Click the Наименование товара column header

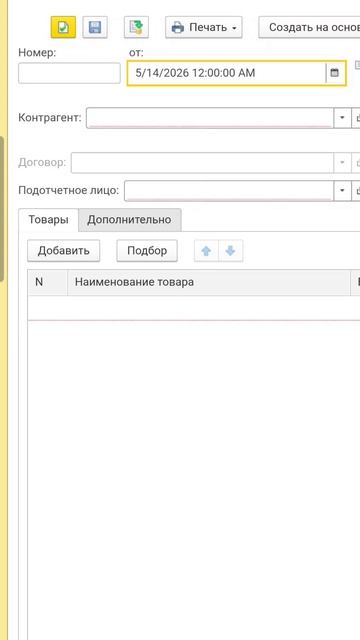209,282
